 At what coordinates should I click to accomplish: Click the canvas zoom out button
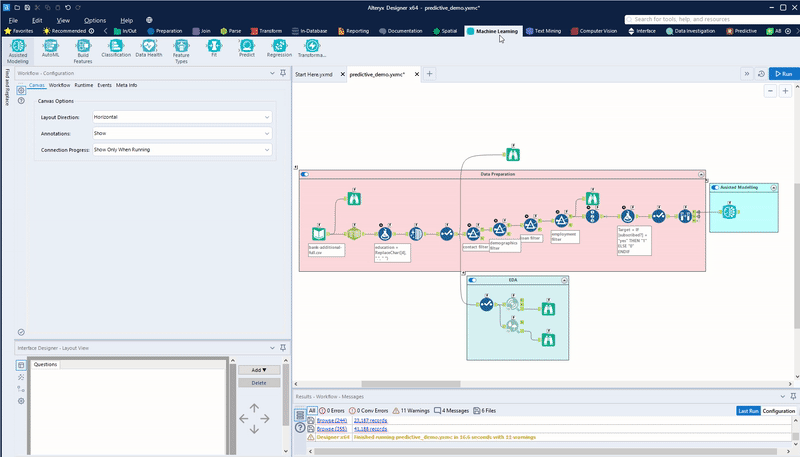click(770, 91)
